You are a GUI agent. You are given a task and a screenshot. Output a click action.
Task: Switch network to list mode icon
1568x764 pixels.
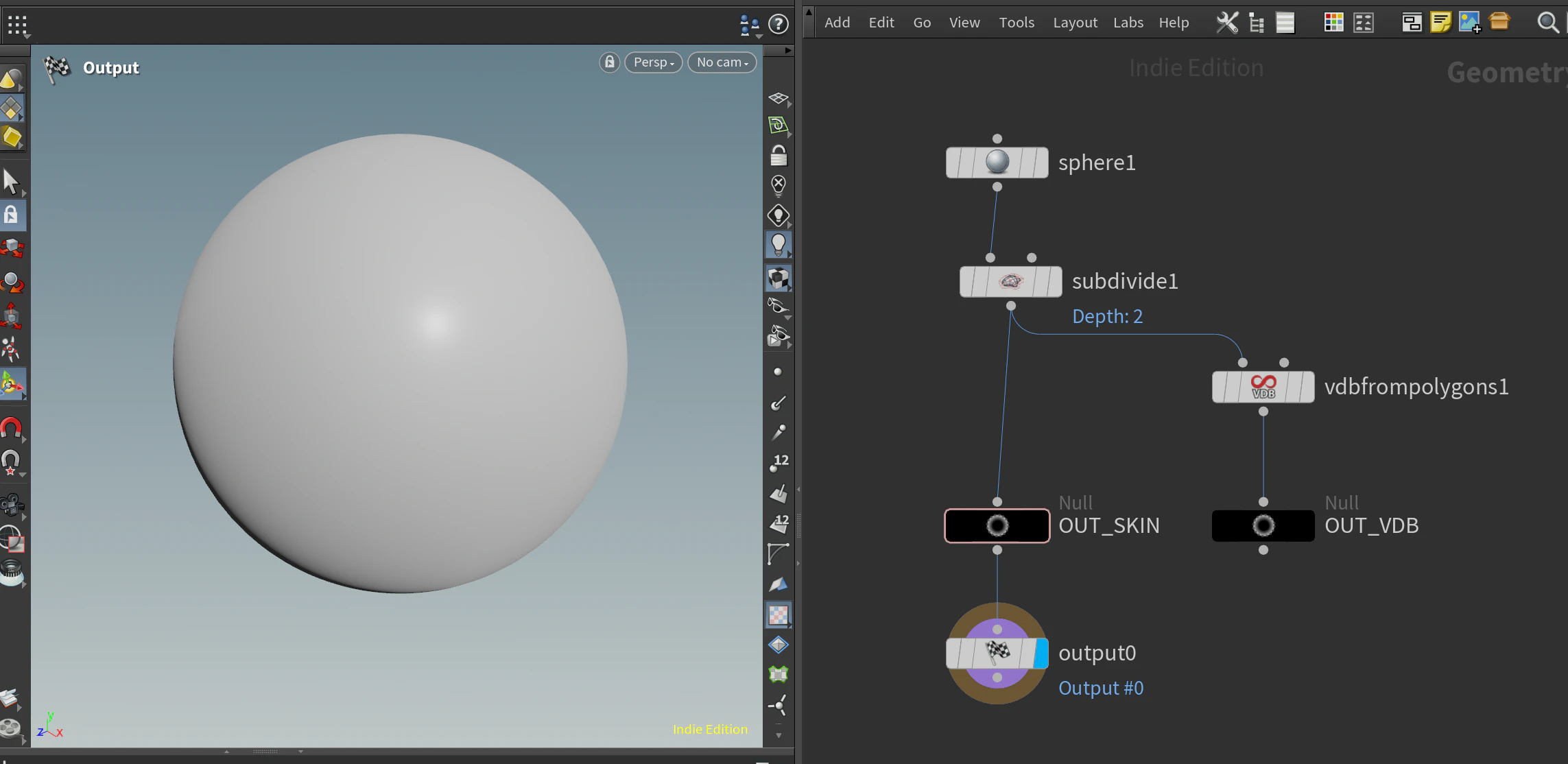point(1285,23)
